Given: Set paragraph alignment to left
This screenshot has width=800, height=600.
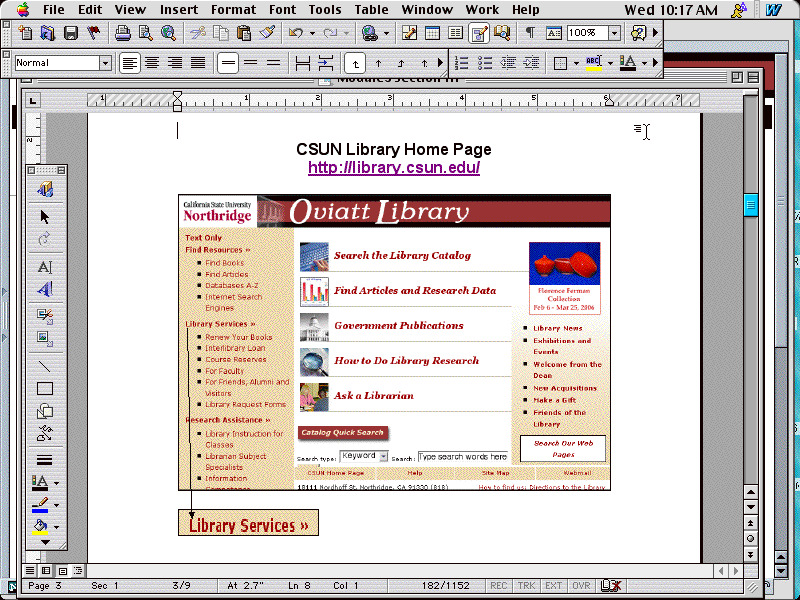Looking at the screenshot, I should 130,63.
